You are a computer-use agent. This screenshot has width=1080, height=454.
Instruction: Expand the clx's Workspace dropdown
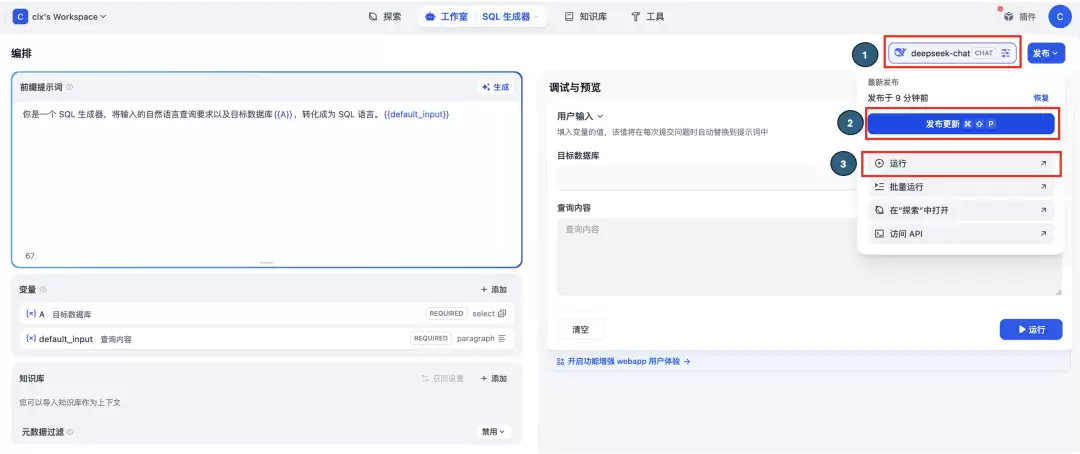[x=60, y=17]
